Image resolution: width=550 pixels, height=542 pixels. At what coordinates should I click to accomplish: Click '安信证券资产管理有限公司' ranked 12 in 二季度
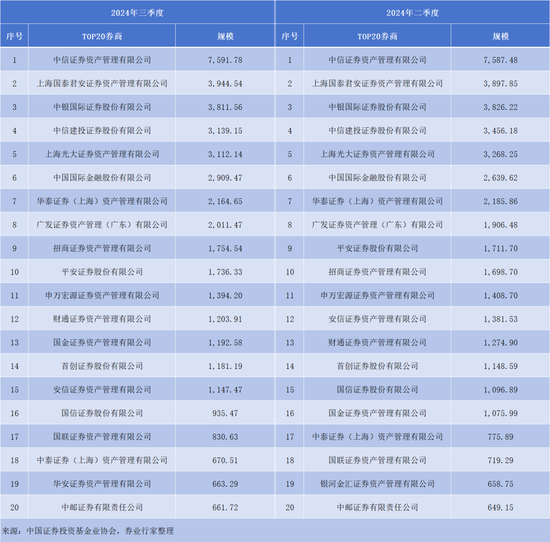point(377,319)
